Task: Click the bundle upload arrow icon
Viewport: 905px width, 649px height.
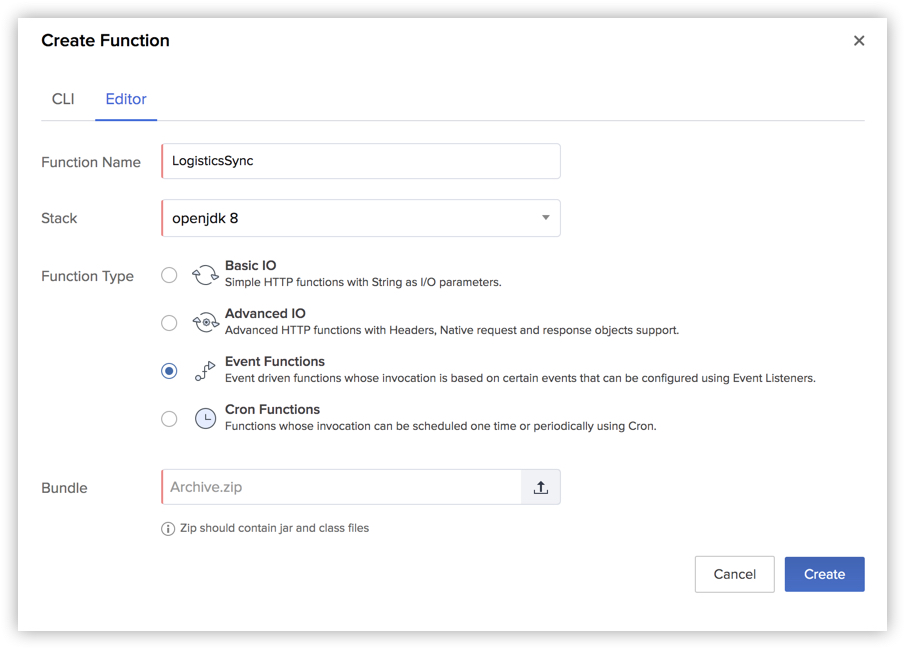Action: pos(540,487)
